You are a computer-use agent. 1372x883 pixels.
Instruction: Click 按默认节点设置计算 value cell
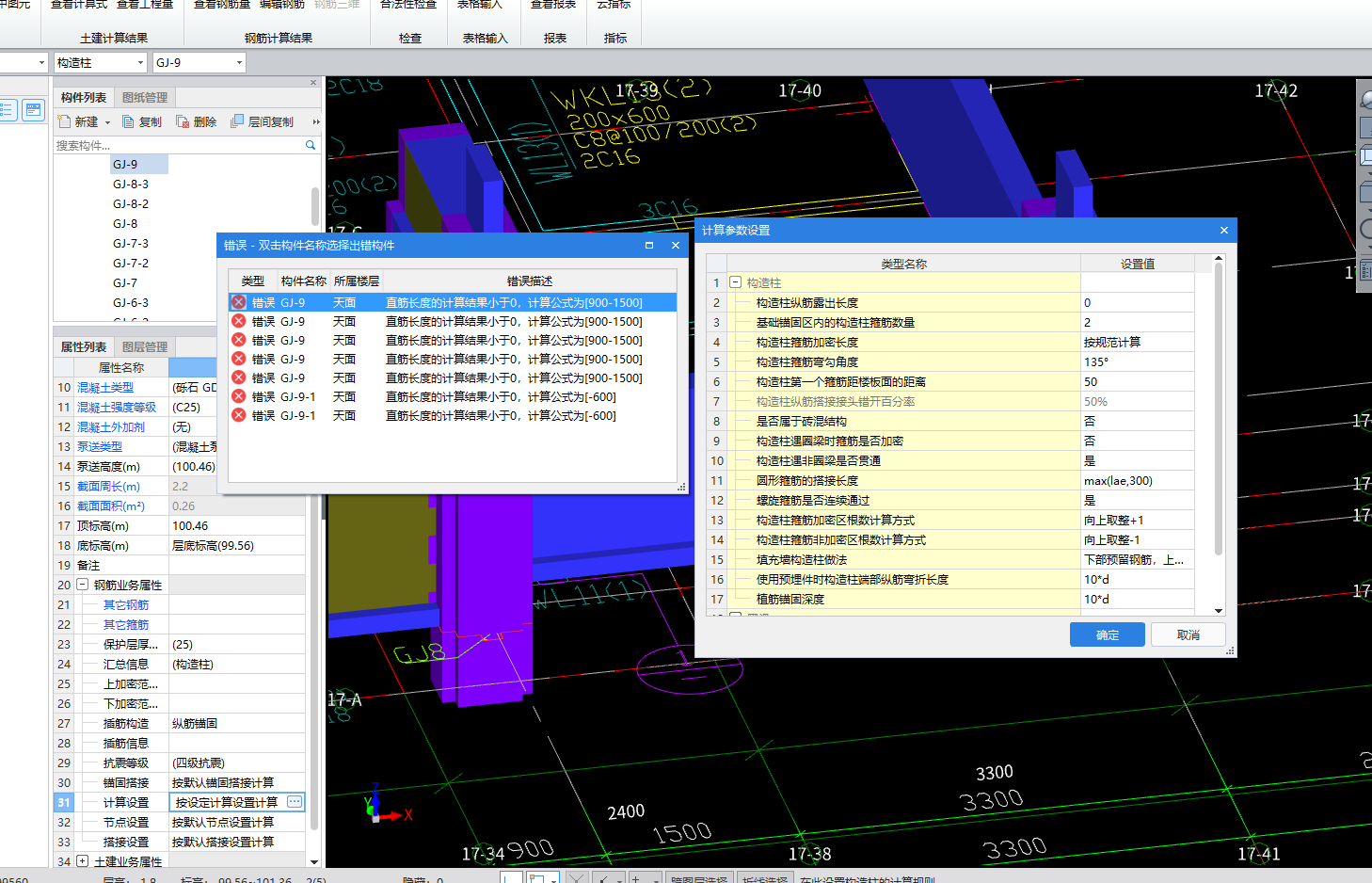point(237,822)
